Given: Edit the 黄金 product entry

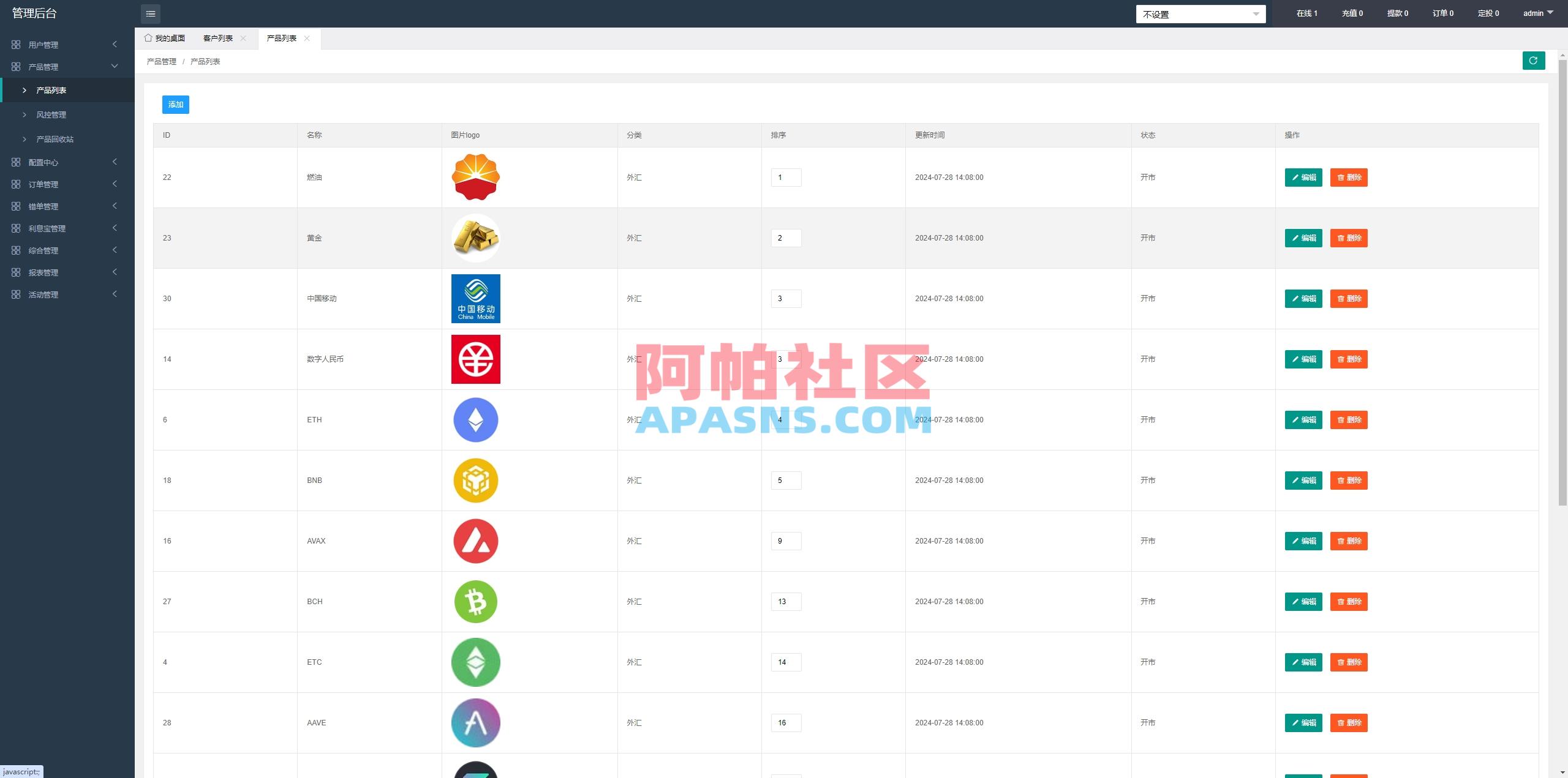Looking at the screenshot, I should tap(1303, 238).
